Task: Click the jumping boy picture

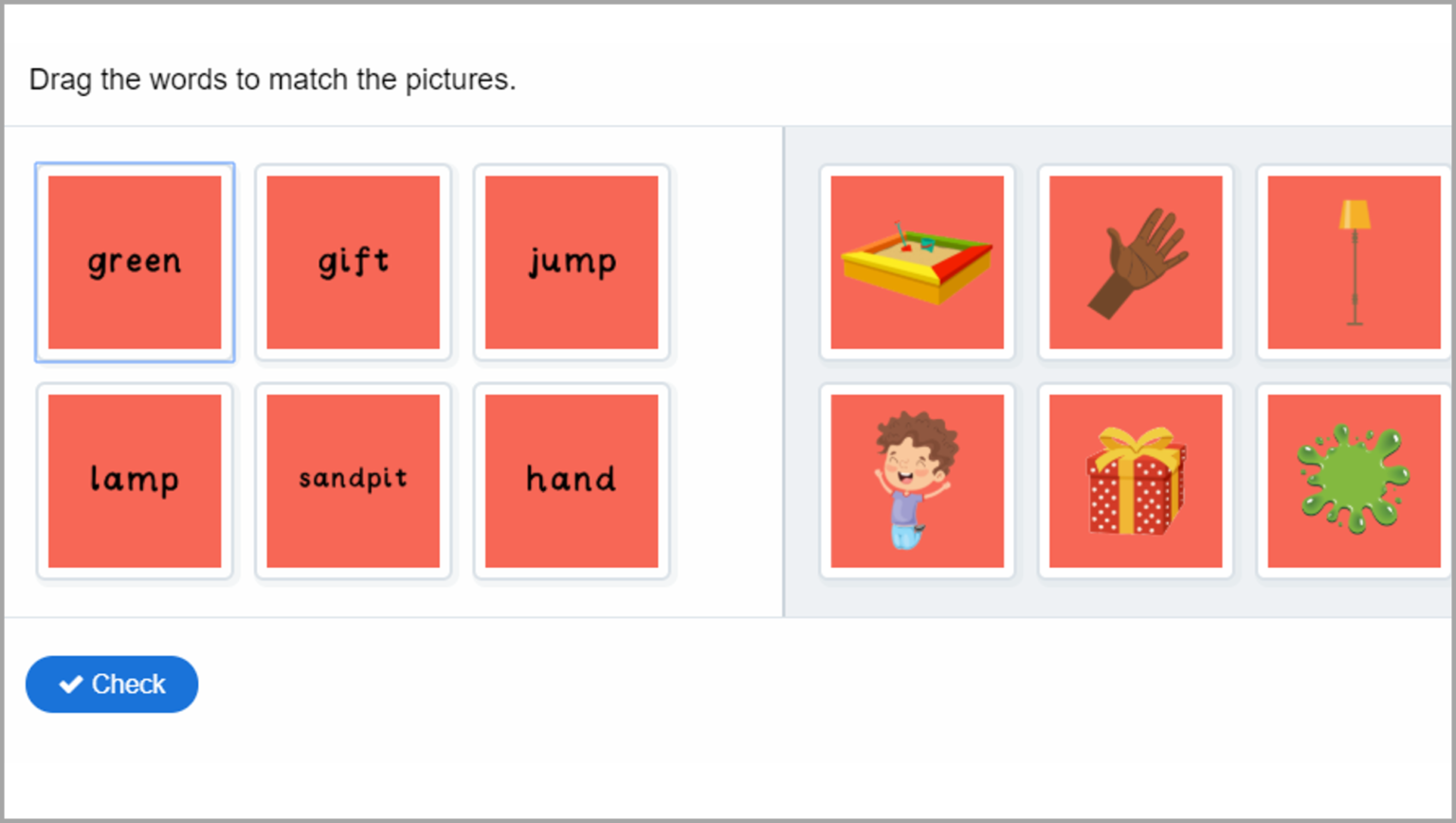Action: [916, 480]
